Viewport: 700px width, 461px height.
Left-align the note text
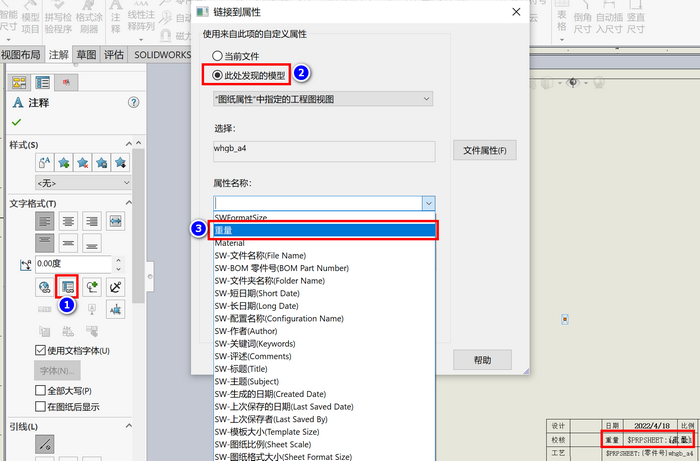tap(45, 221)
